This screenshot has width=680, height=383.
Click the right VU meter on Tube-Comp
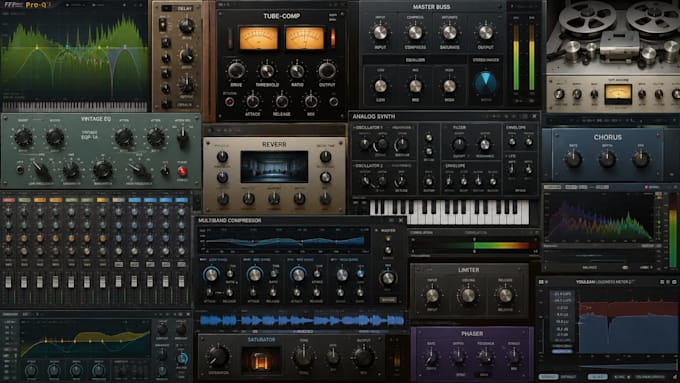pos(304,38)
